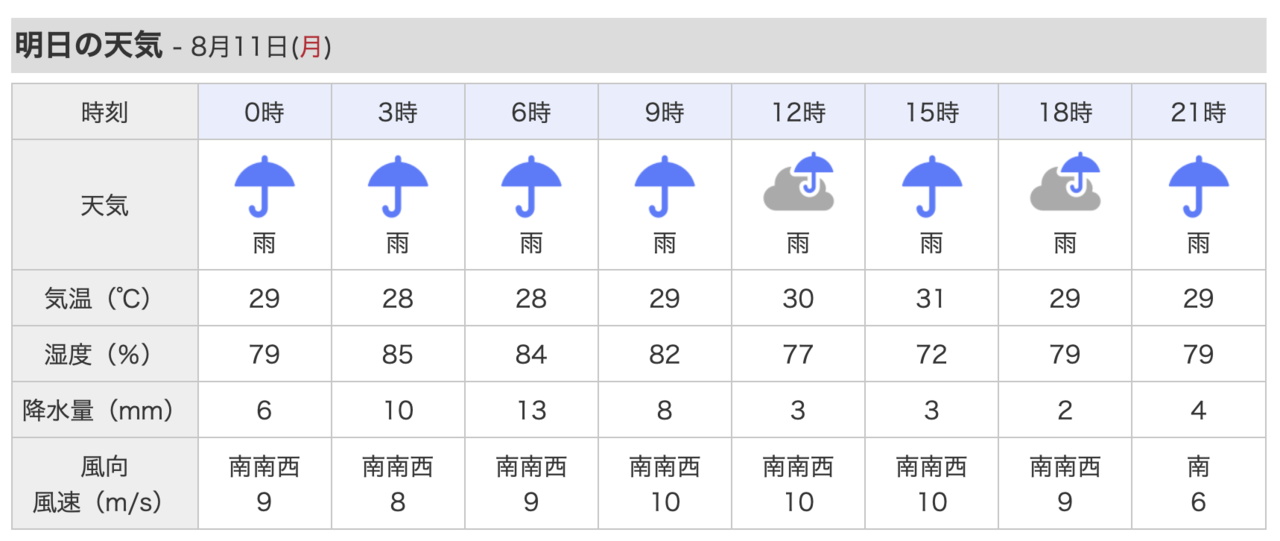The height and width of the screenshot is (541, 1280).
Task: Select the 12時 column header
Action: point(799,112)
